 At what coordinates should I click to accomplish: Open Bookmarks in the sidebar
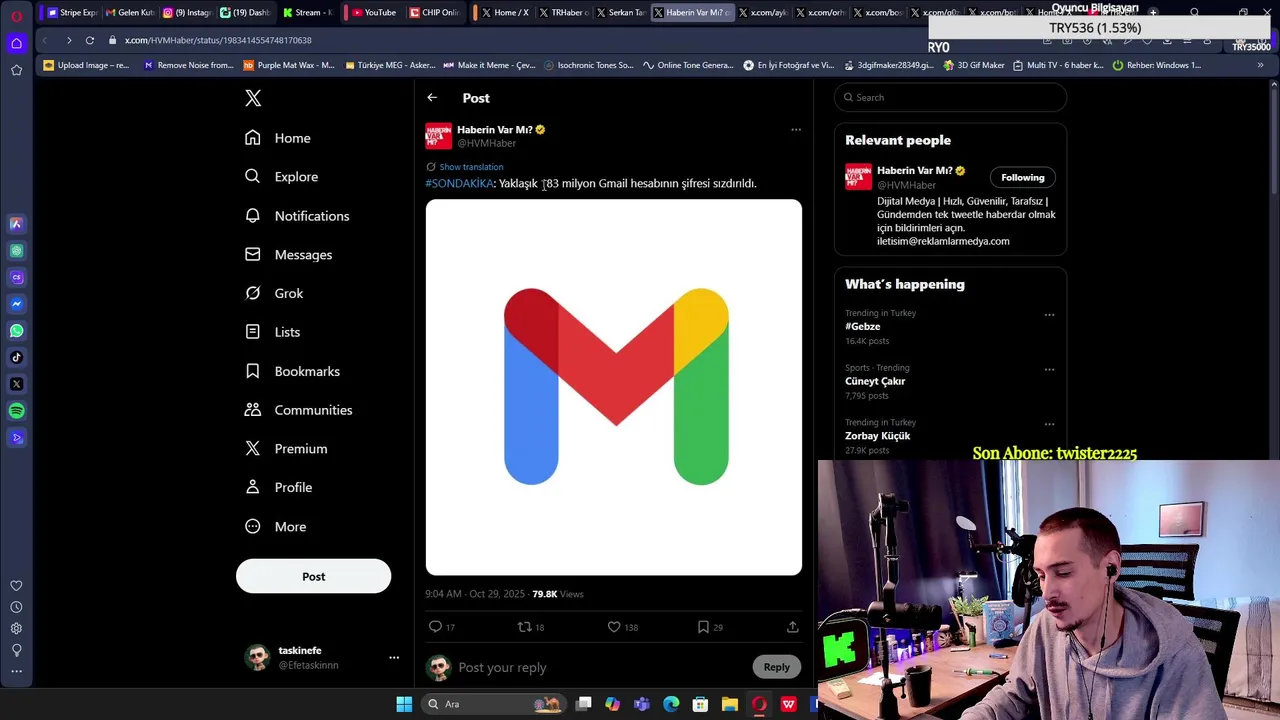293,371
